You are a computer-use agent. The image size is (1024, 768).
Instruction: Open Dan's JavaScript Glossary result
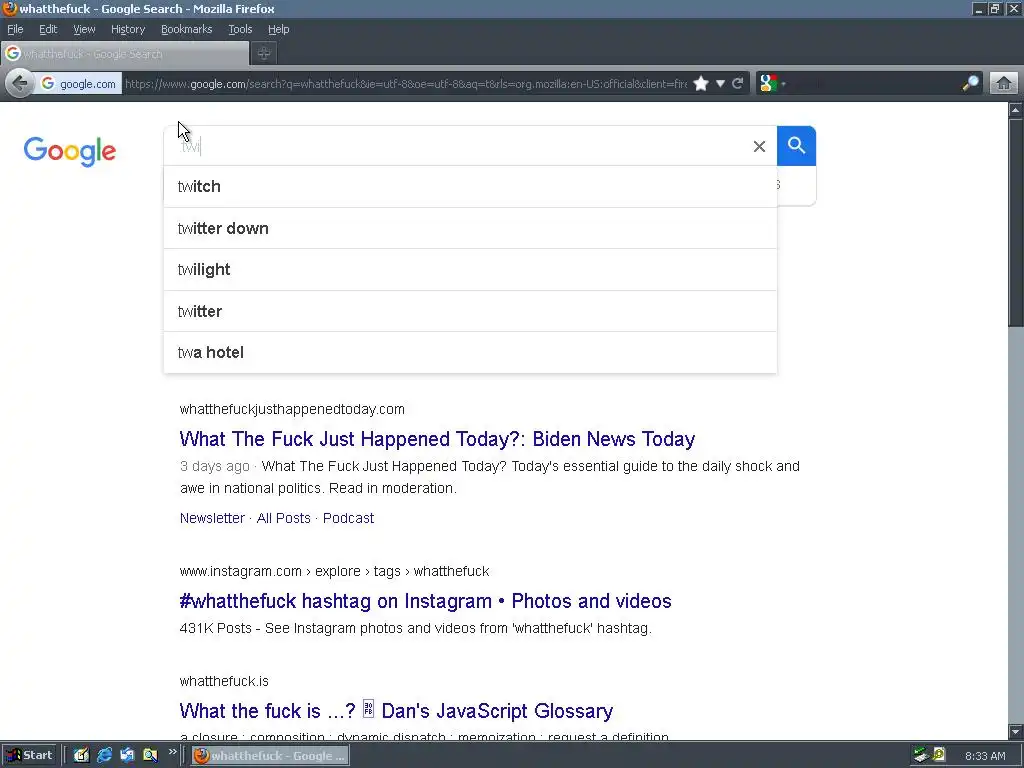point(396,711)
